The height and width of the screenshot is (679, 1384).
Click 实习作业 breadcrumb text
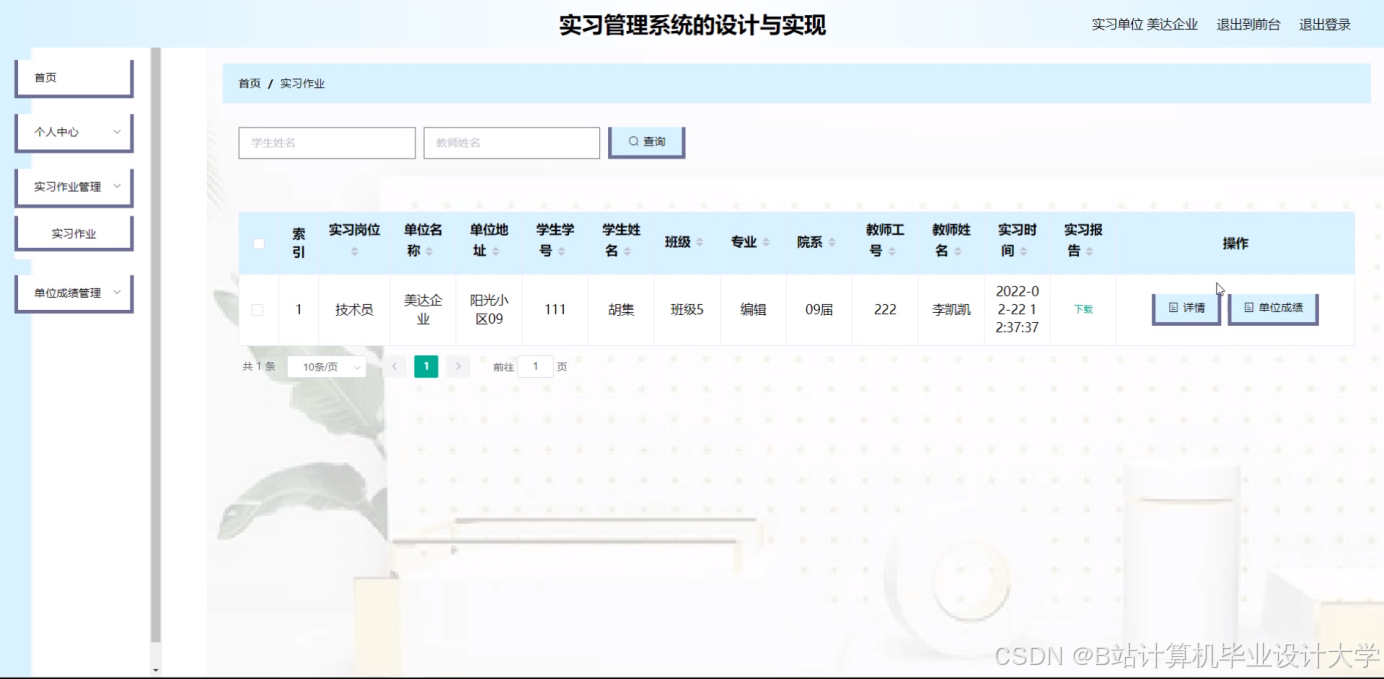302,84
